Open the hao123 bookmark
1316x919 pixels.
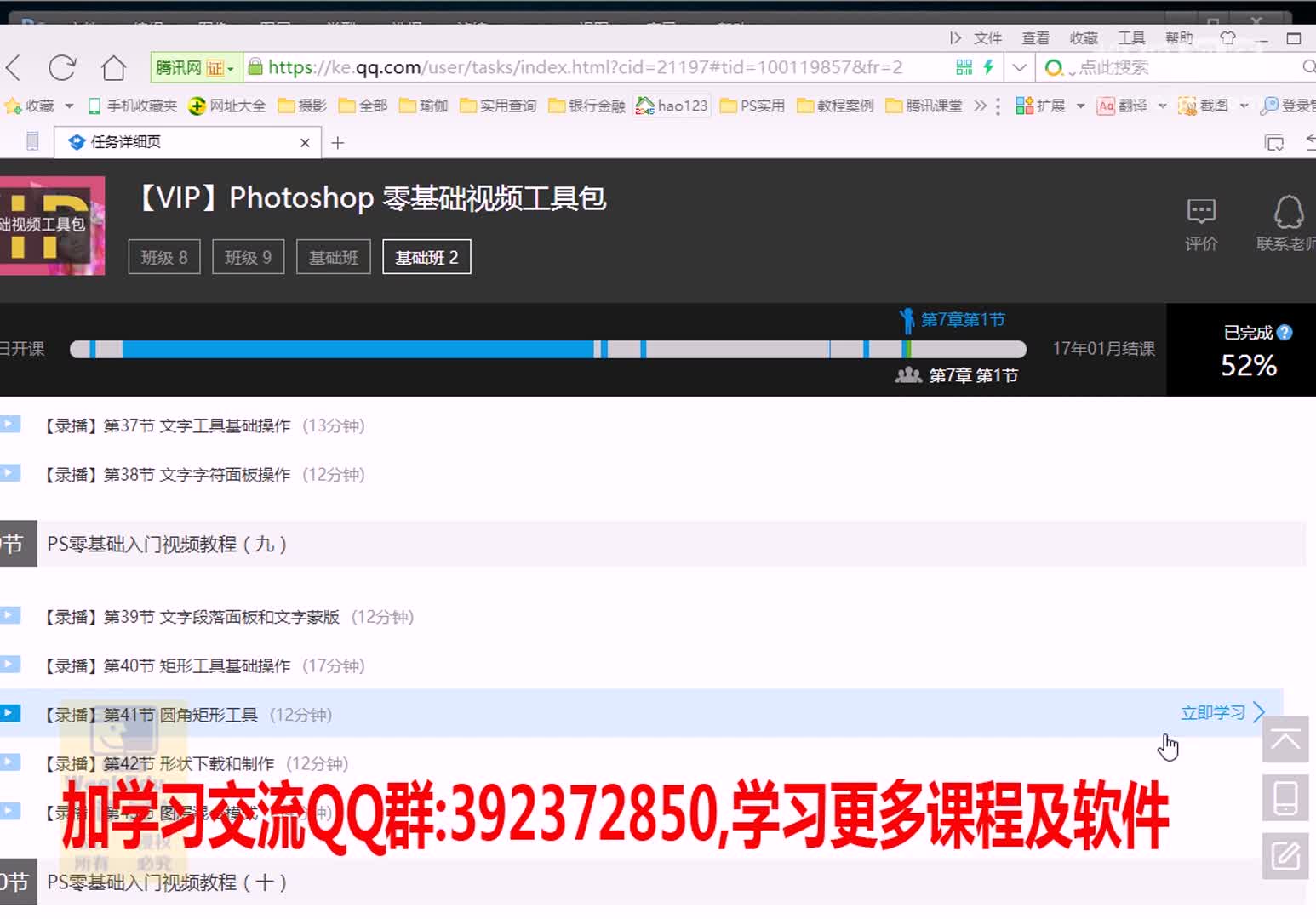tap(672, 106)
